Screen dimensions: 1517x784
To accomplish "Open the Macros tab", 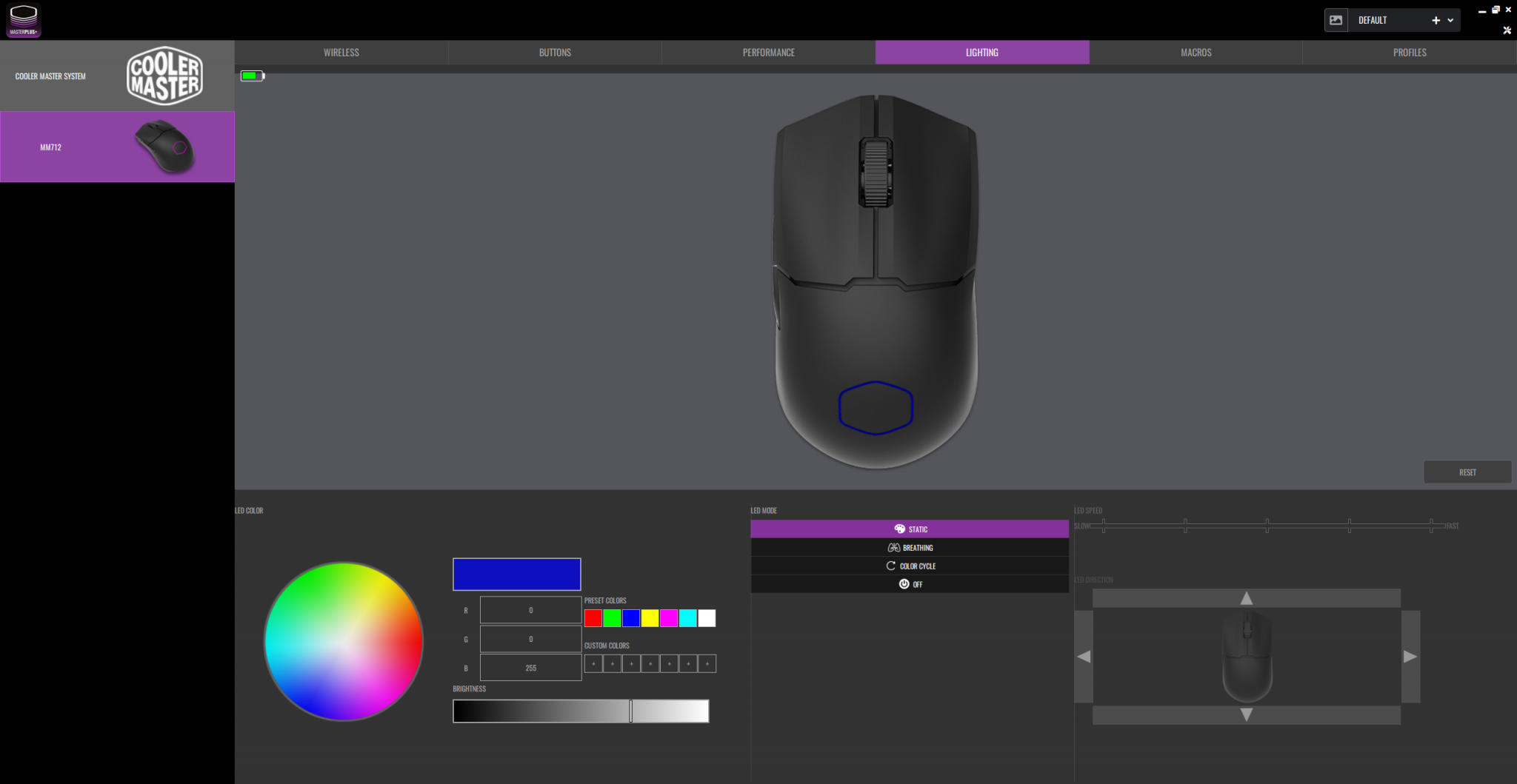I will tap(1195, 52).
